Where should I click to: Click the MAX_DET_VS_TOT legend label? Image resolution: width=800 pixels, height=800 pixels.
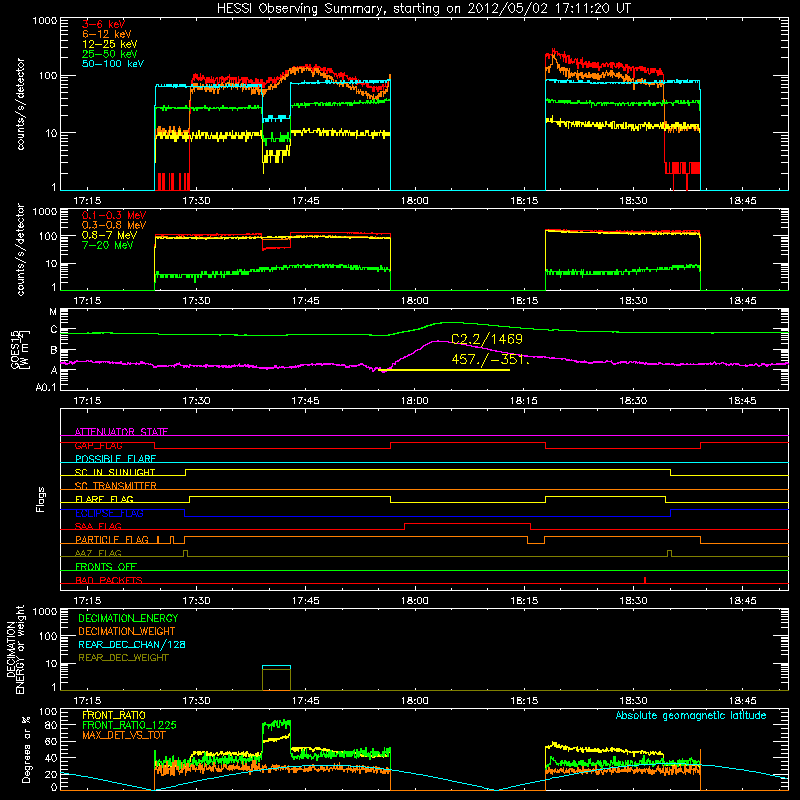coord(124,735)
